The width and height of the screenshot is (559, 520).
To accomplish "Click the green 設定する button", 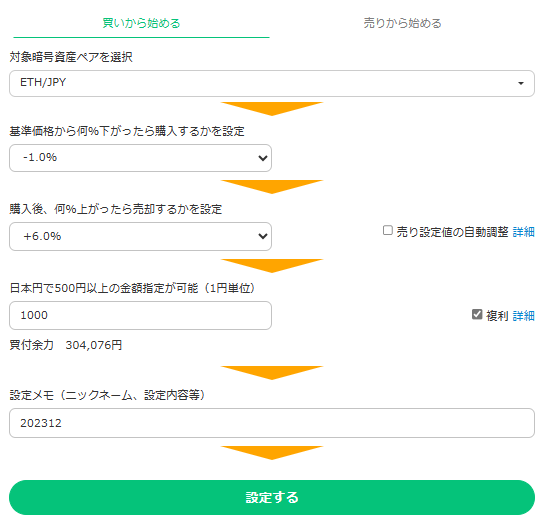I will (272, 498).
